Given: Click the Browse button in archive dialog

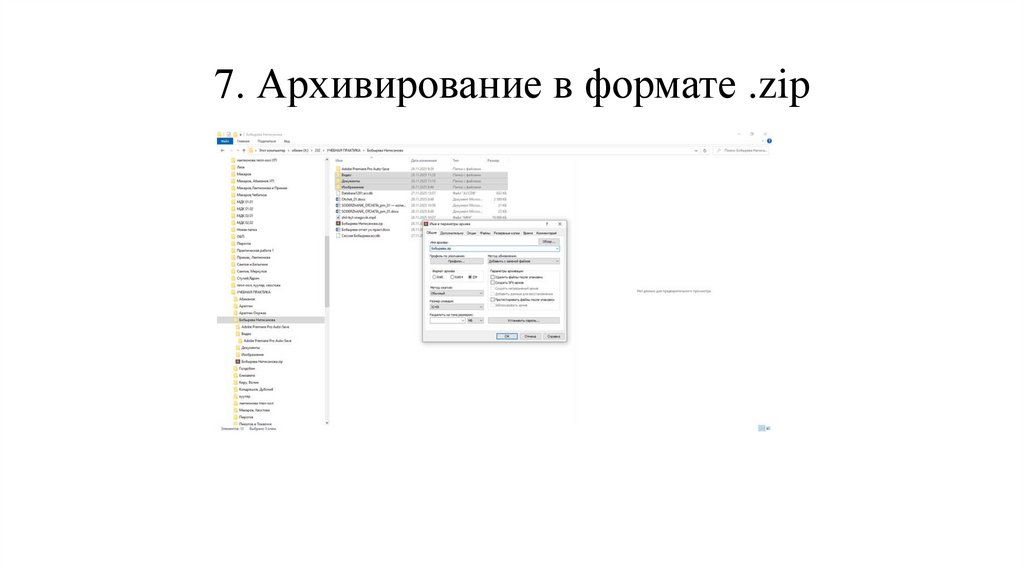Looking at the screenshot, I should click(548, 242).
